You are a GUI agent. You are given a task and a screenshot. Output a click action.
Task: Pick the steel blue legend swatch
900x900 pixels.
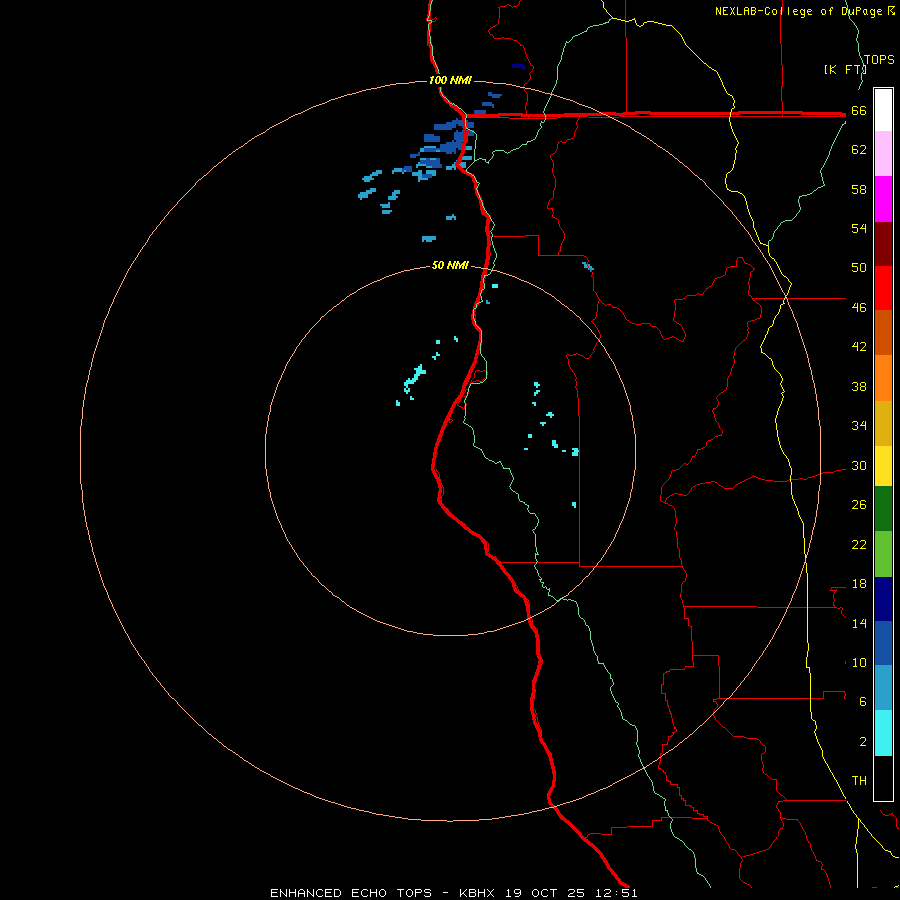pyautogui.click(x=883, y=688)
